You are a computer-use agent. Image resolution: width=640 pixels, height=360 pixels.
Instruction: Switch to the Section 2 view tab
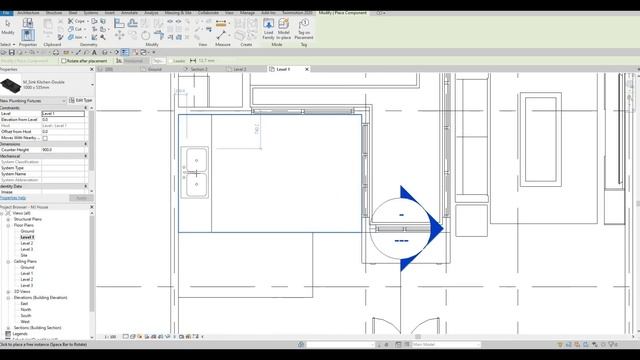tap(199, 69)
